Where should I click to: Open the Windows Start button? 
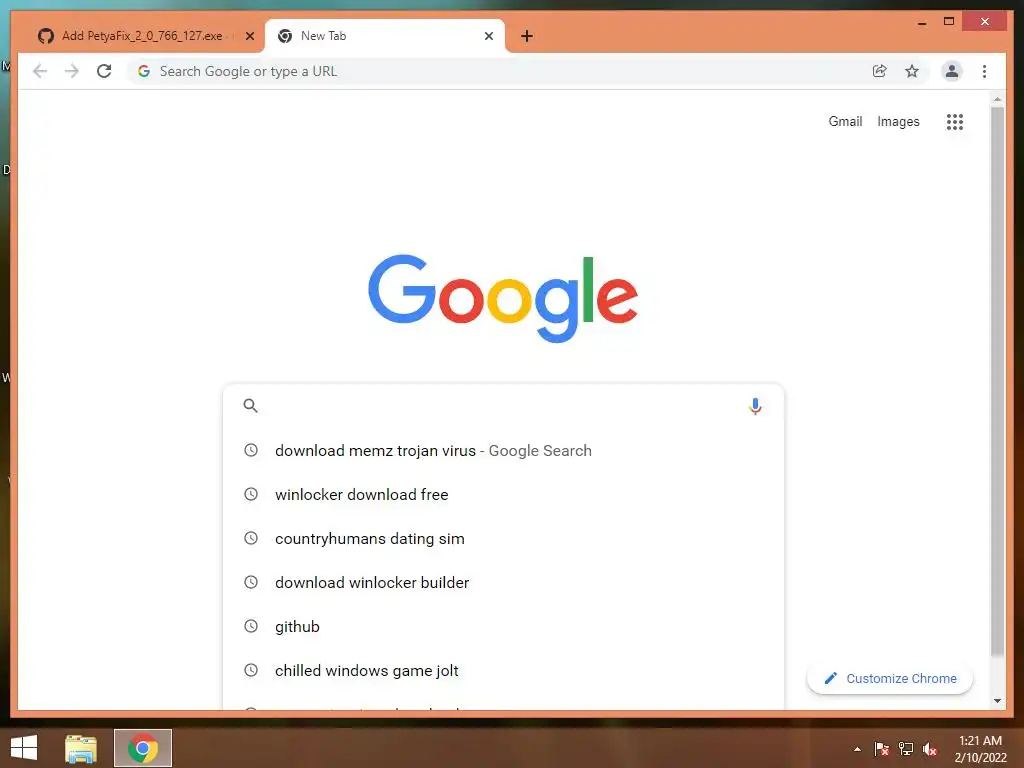pos(24,748)
